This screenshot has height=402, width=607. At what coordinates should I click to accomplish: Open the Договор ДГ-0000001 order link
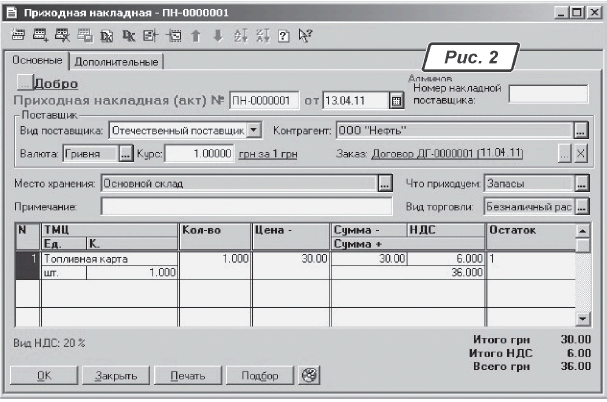click(x=447, y=154)
